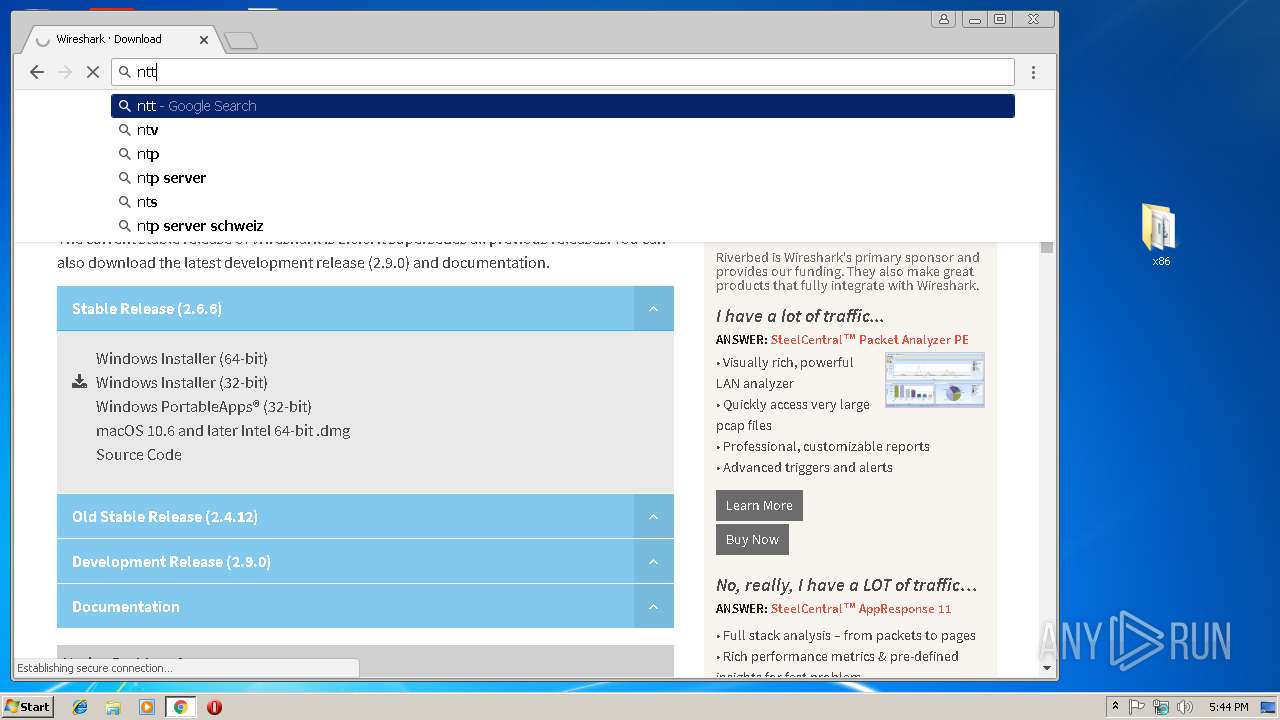This screenshot has width=1280, height=720.
Task: Open the media player taskbar icon
Action: pyautogui.click(x=147, y=707)
